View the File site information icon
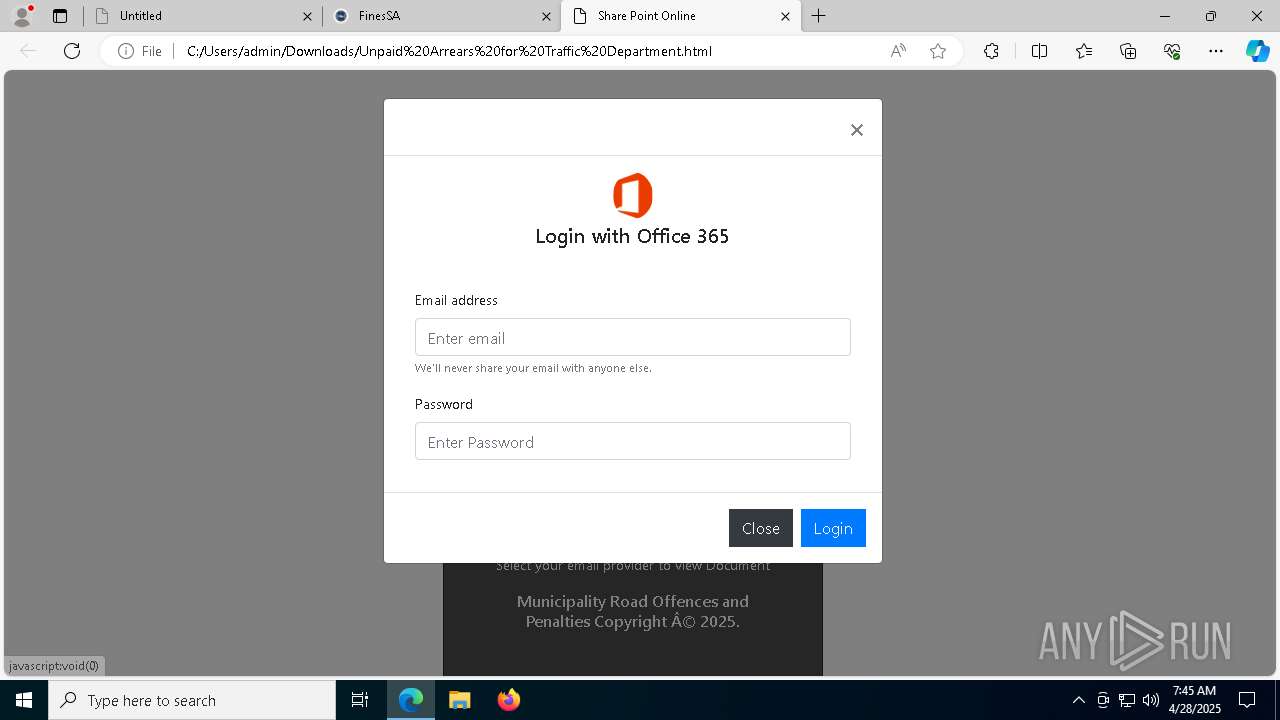The image size is (1280, 720). click(139, 51)
